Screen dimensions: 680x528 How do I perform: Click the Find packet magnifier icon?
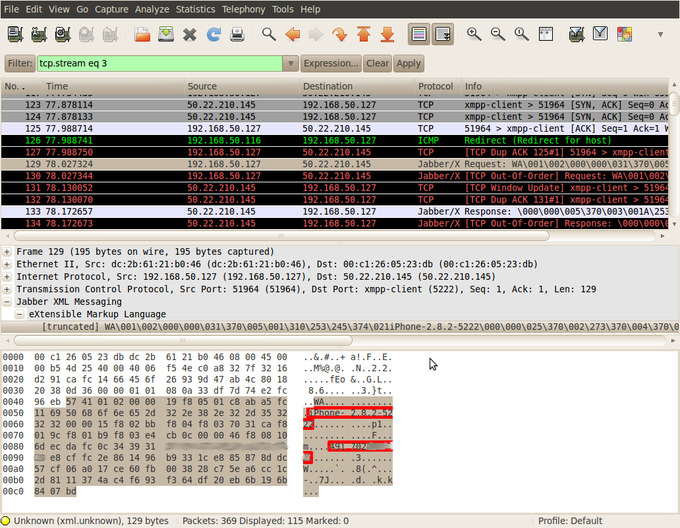269,34
